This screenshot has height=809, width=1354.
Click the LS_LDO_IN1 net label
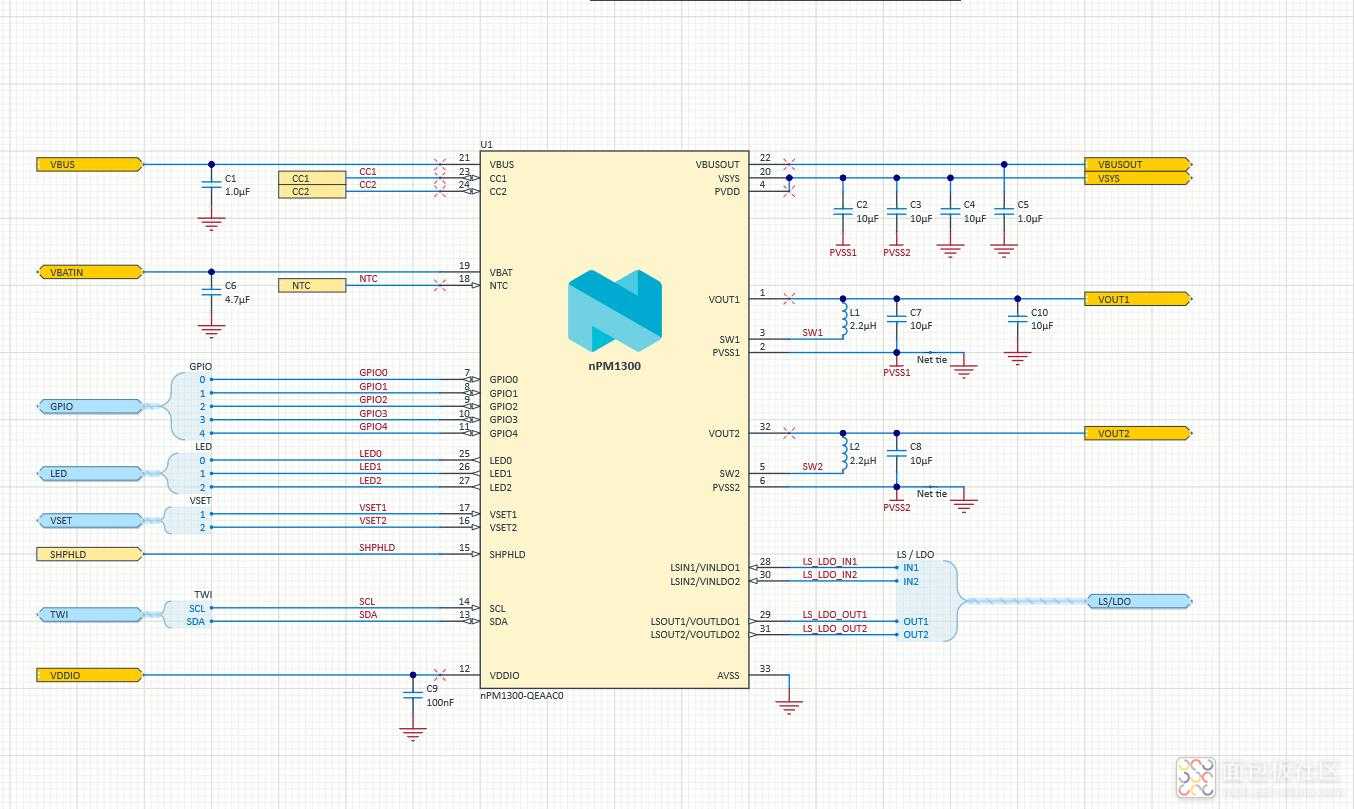click(829, 562)
